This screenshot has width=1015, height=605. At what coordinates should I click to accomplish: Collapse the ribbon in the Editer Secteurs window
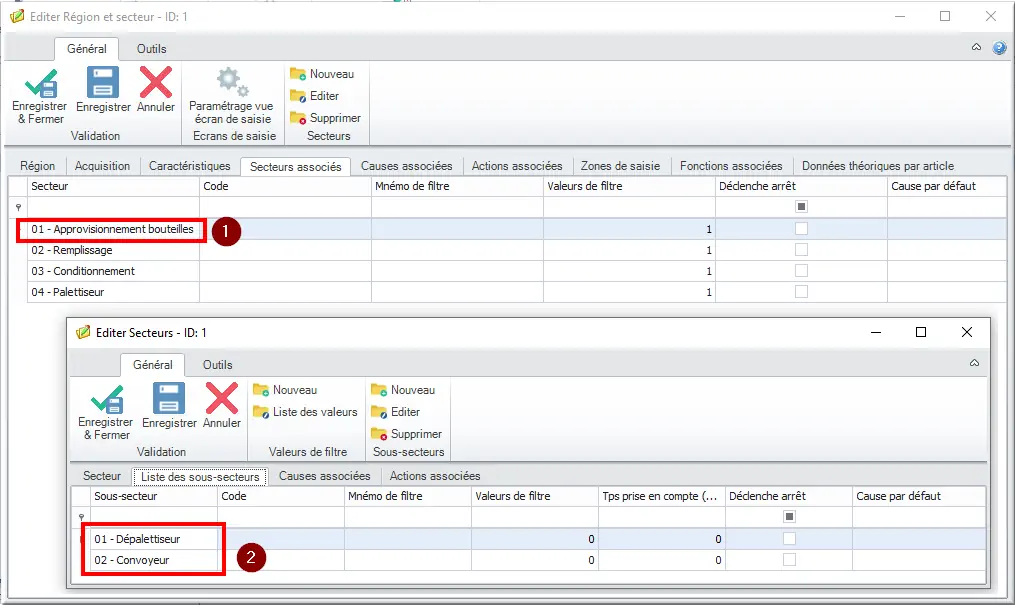click(974, 363)
